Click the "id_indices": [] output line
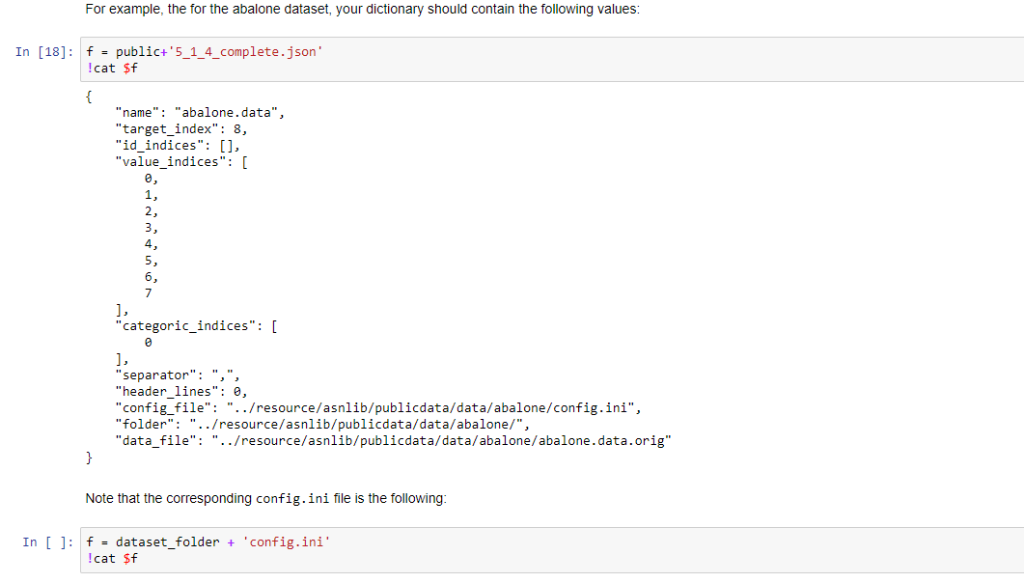 click(178, 145)
